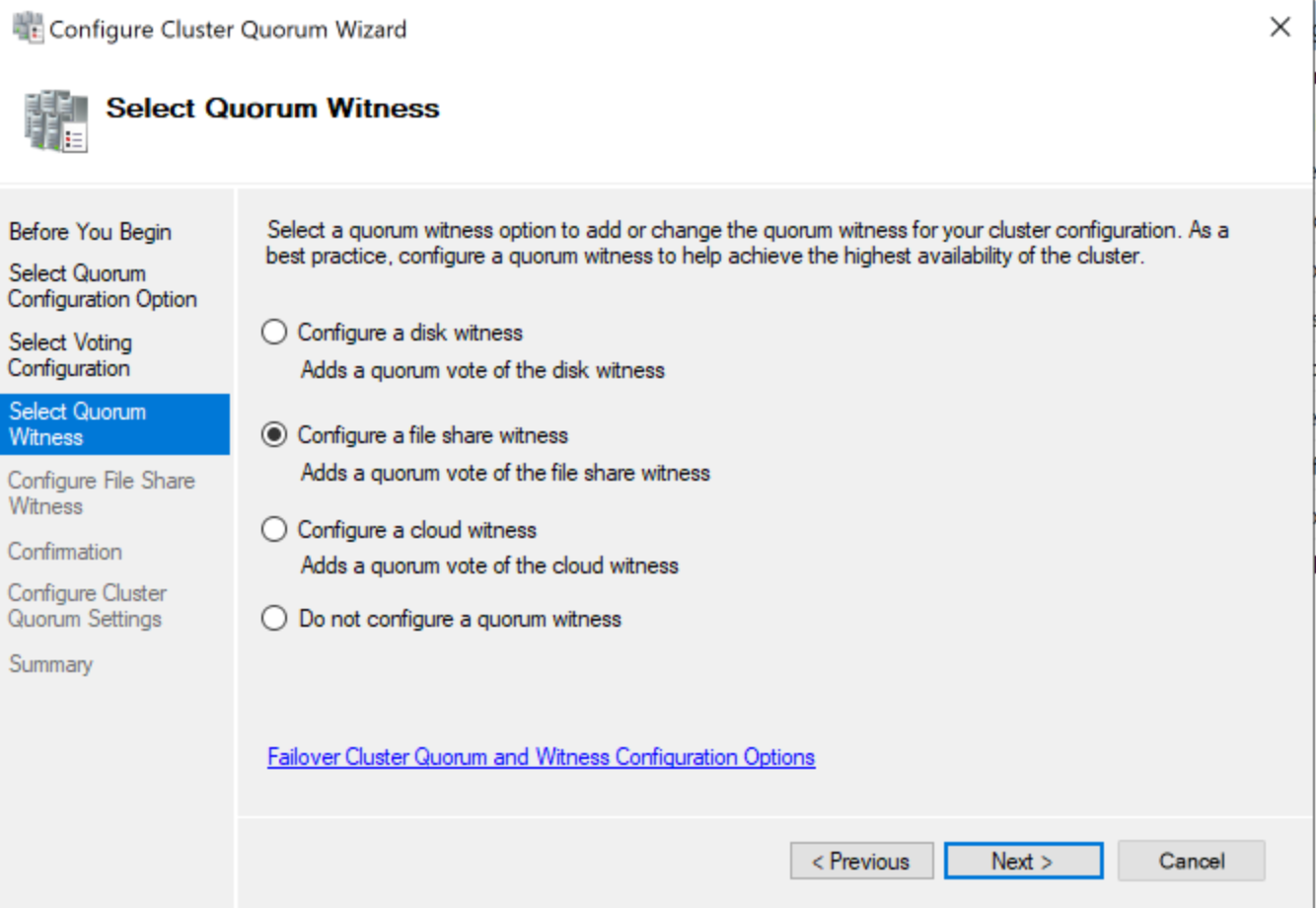Open Select Voting Configuration step
This screenshot has width=1316, height=908.
tap(70, 355)
